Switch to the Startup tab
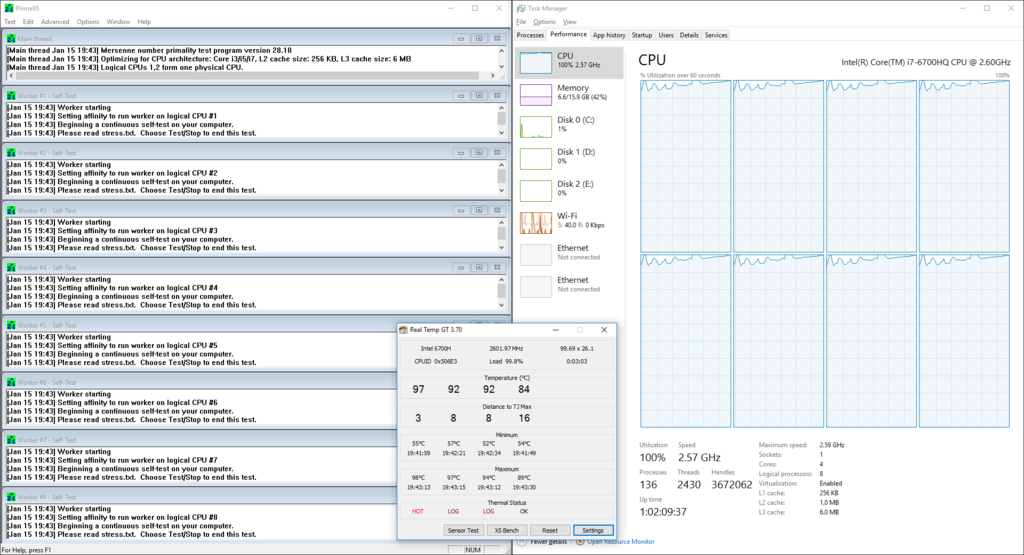The height and width of the screenshot is (555, 1024). click(642, 35)
